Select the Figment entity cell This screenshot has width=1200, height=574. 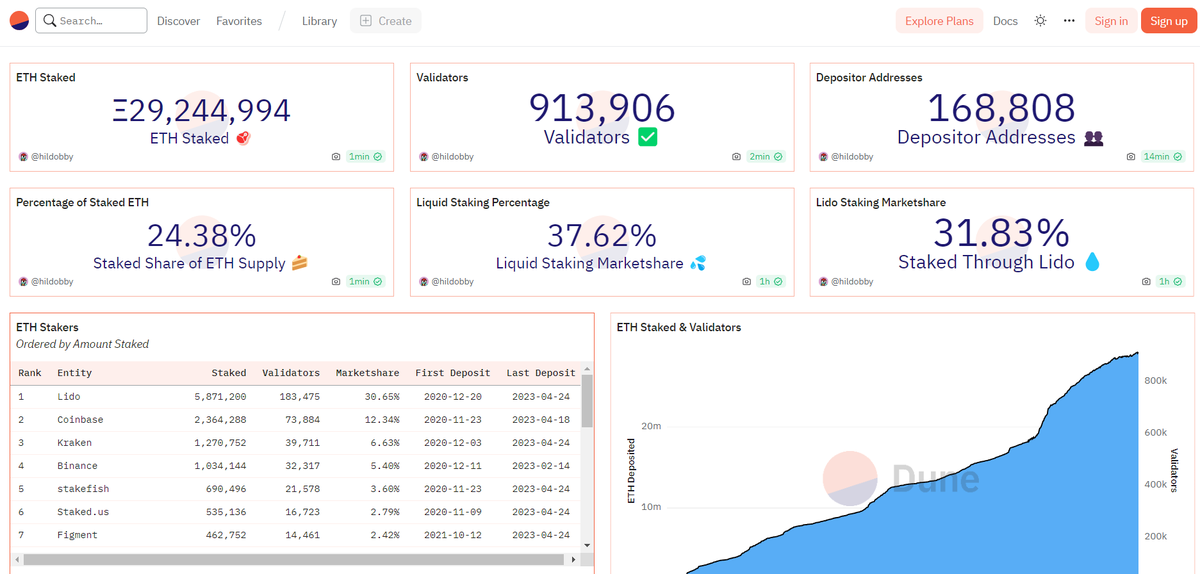pos(77,535)
